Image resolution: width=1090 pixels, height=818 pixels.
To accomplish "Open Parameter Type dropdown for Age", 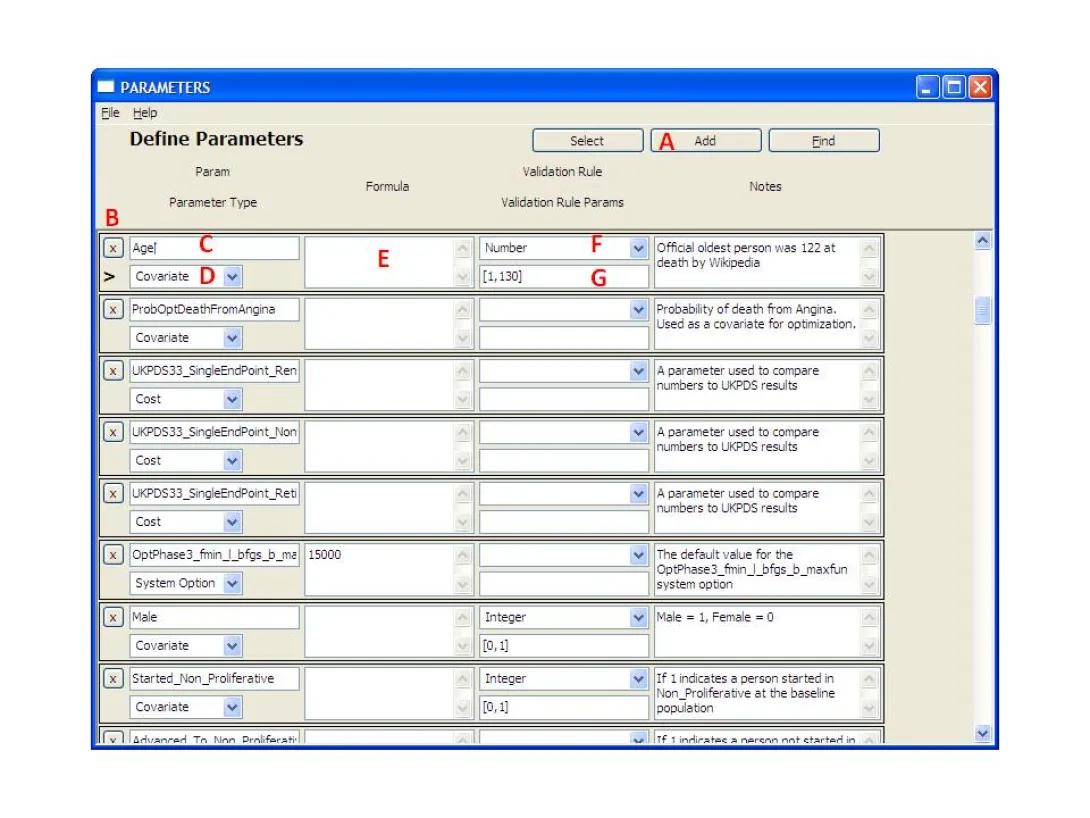I will 232,277.
